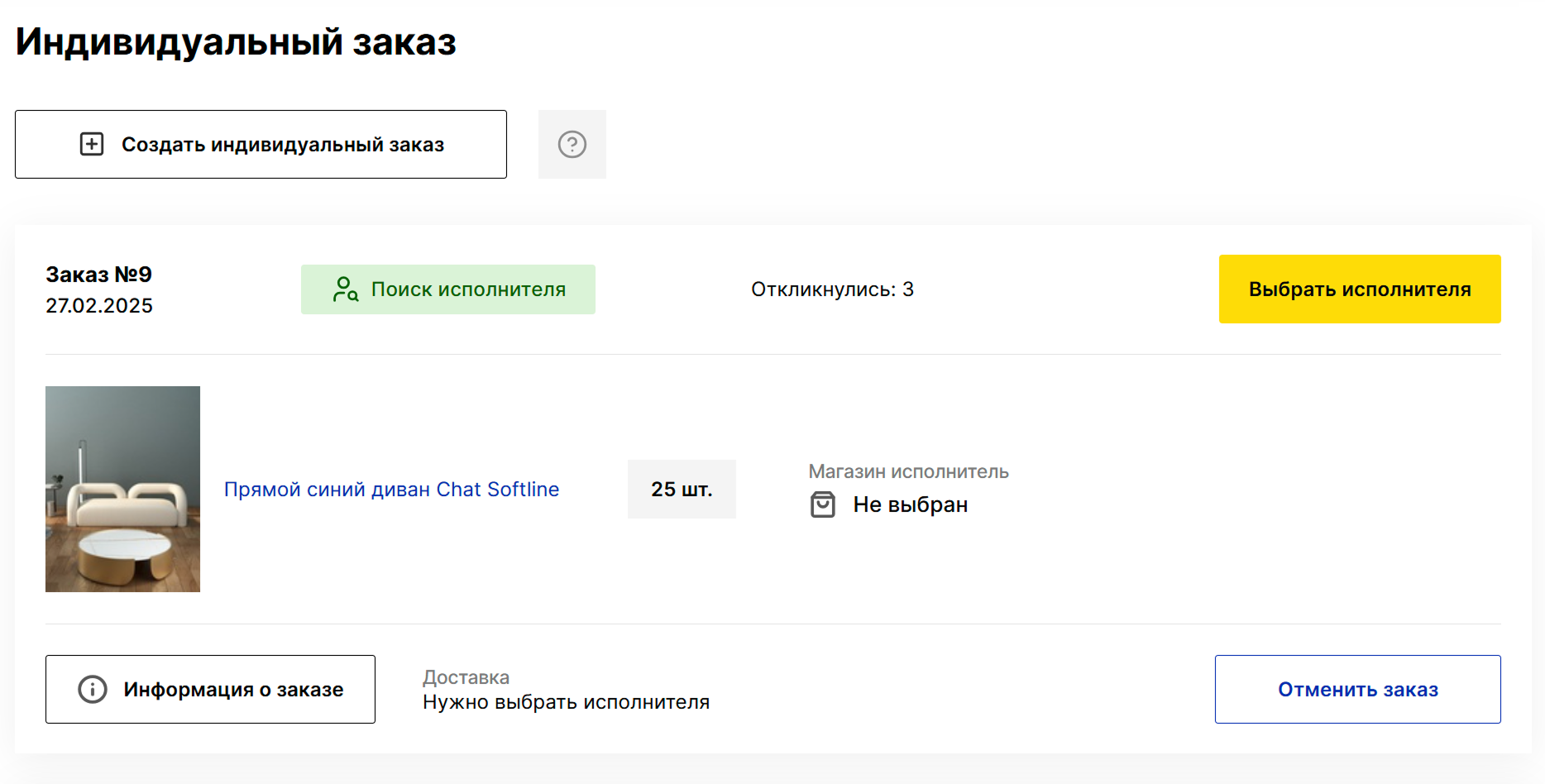The width and height of the screenshot is (1545, 784).
Task: Click the Заказ №9 order heading
Action: [x=98, y=275]
